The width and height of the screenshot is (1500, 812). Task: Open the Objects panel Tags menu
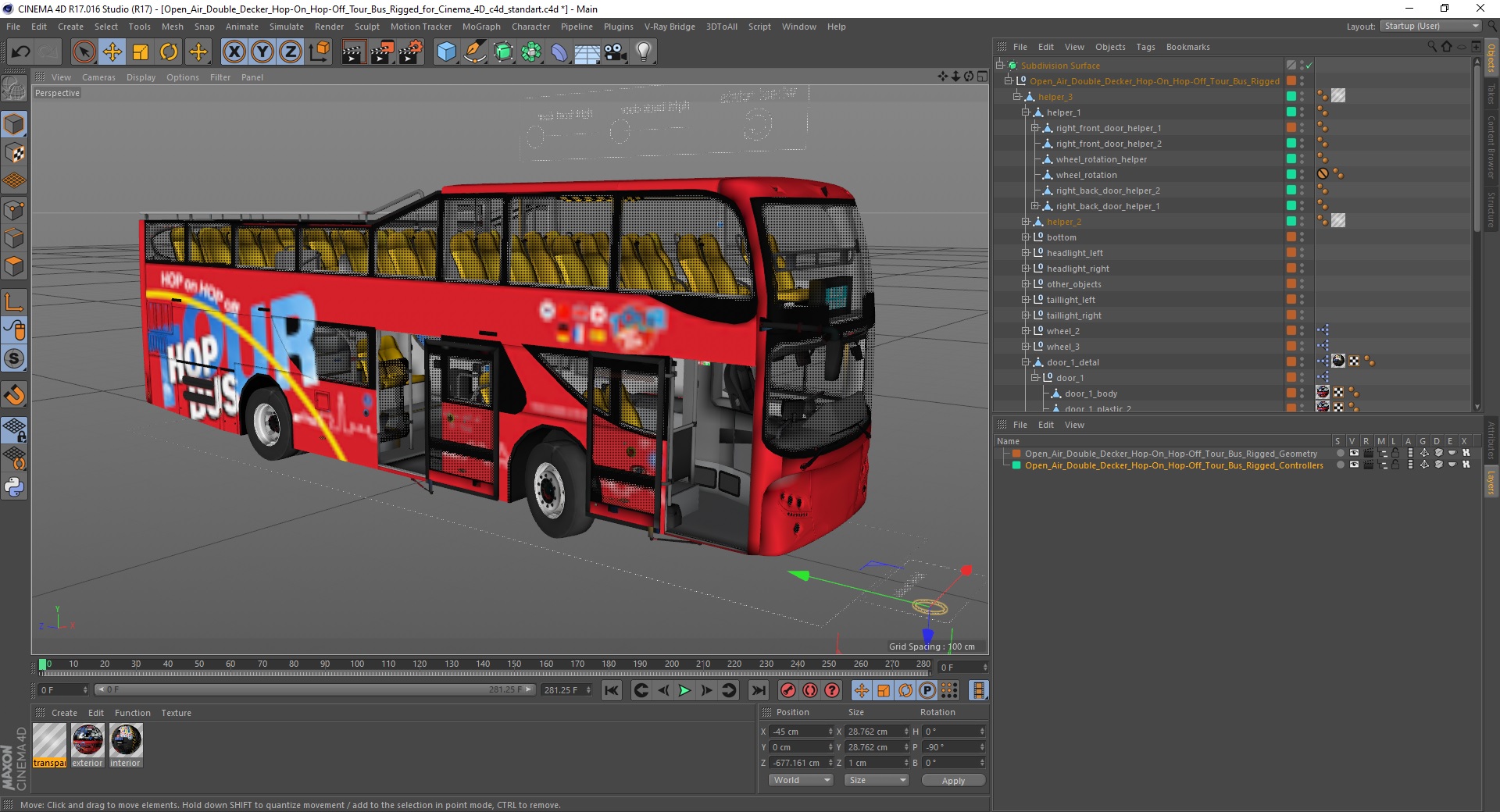click(1145, 47)
